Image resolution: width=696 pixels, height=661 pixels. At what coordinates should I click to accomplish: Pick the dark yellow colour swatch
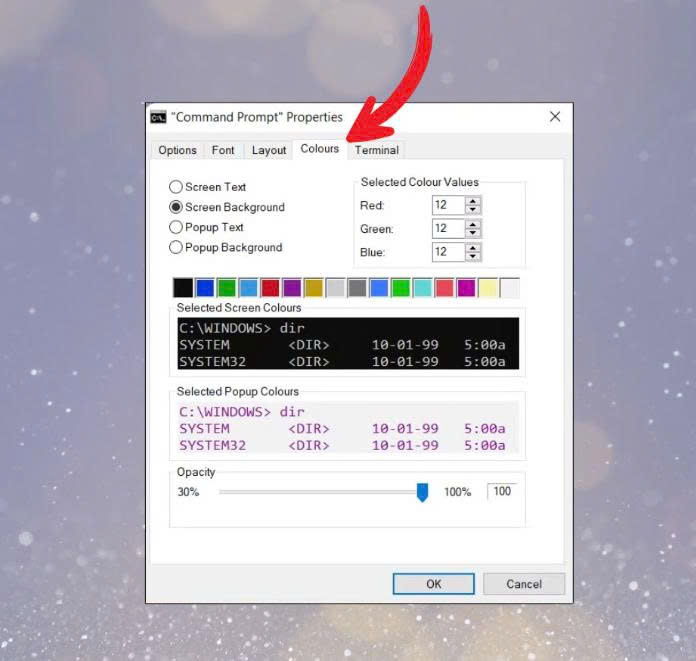click(x=313, y=288)
